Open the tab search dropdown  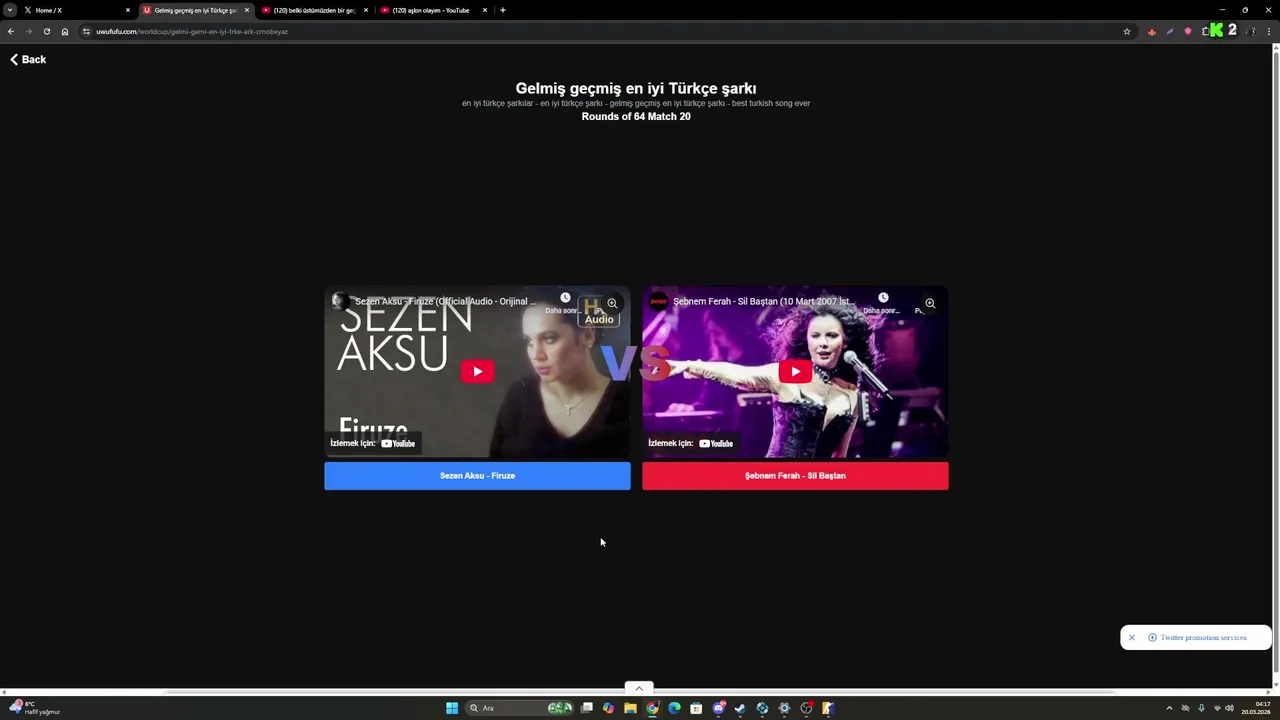click(9, 10)
